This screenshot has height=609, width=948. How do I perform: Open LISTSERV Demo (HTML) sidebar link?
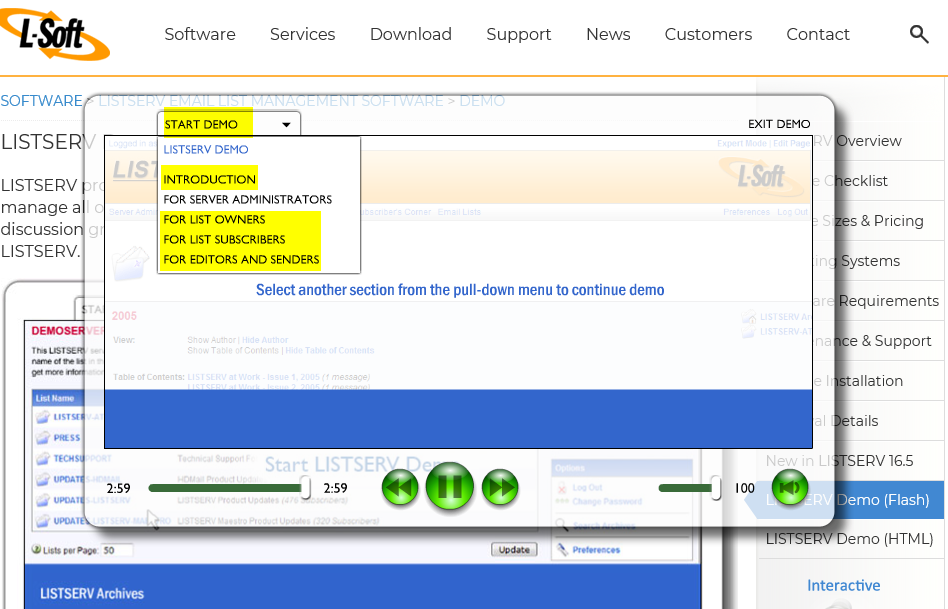[849, 538]
